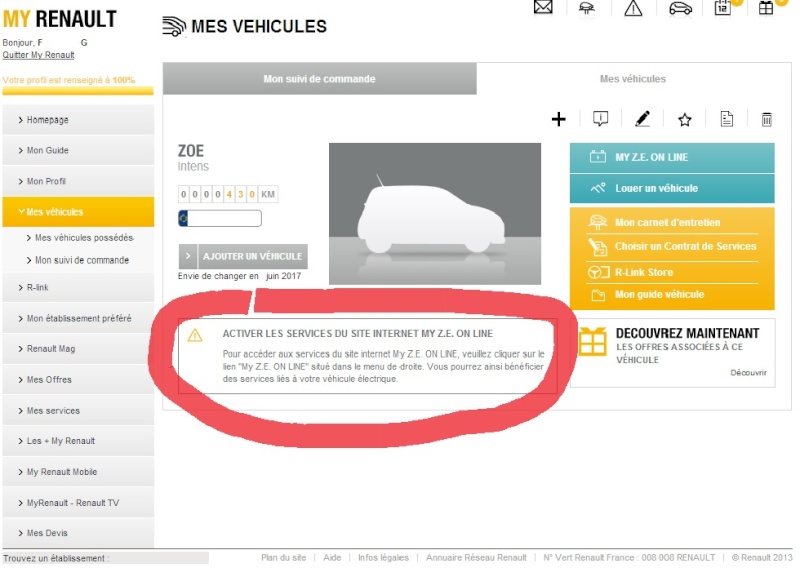
Task: Click MY RENAULT logo
Action: [60, 19]
